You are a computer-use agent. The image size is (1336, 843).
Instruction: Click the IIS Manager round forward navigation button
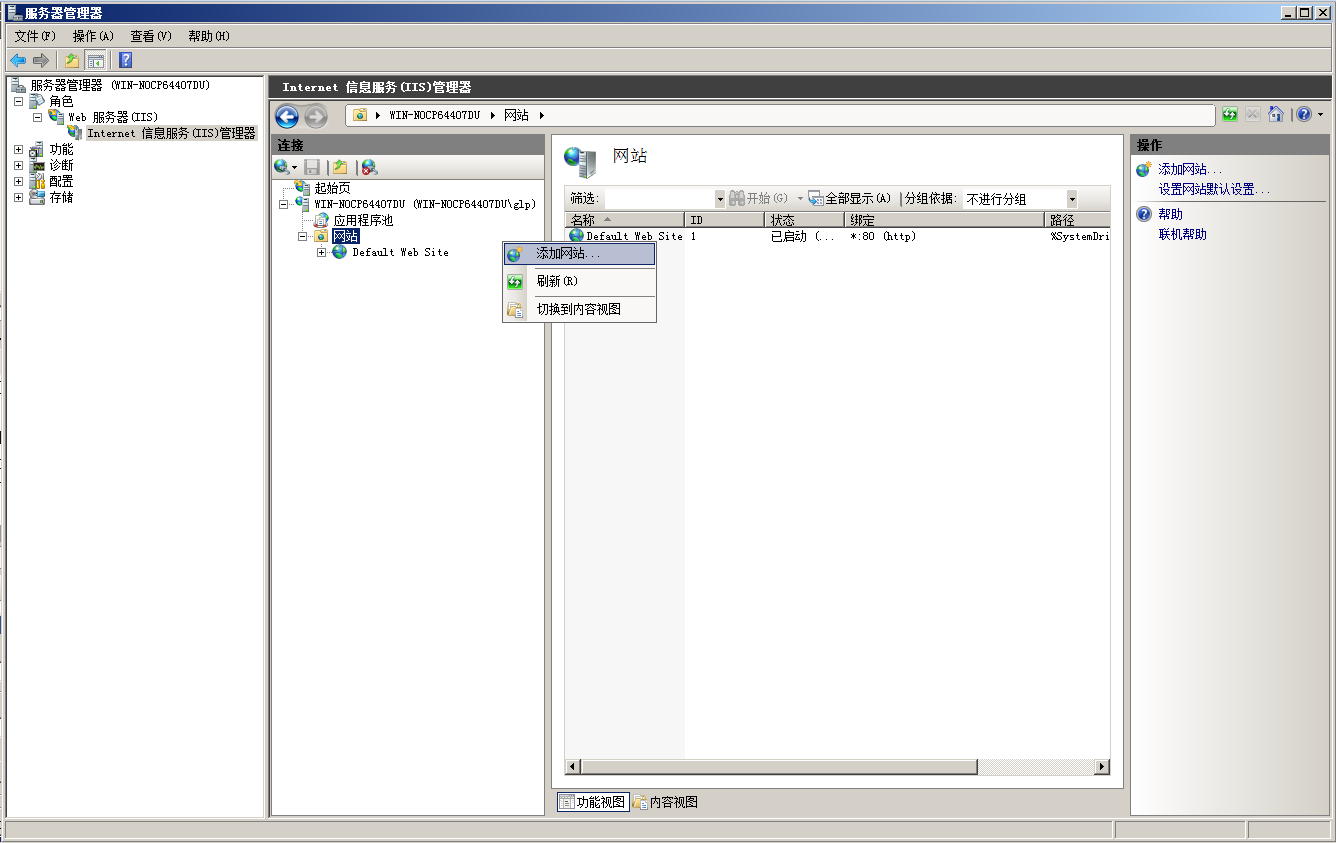coord(315,117)
